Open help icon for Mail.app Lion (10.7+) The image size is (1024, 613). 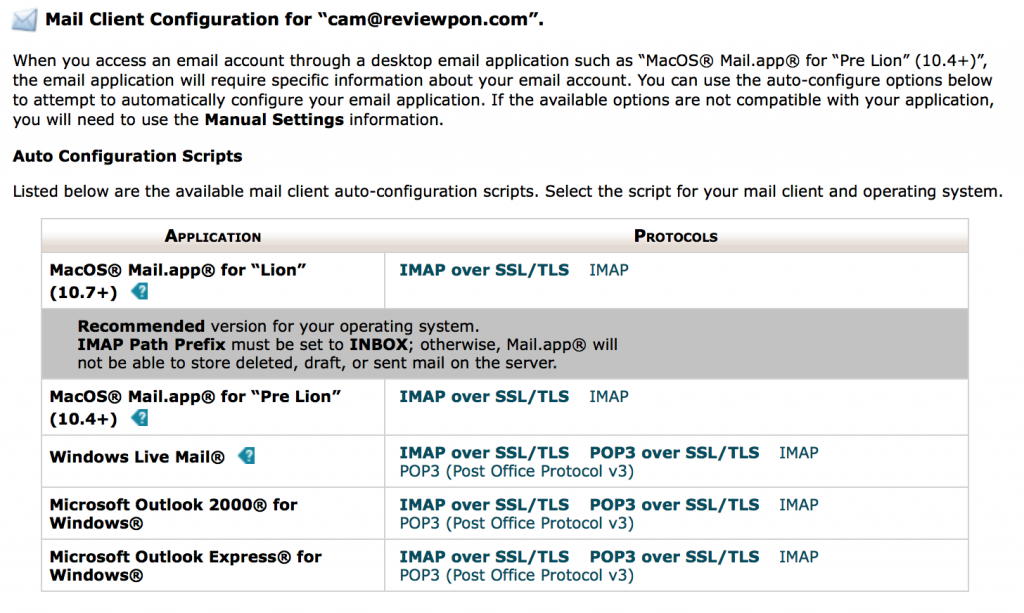click(x=140, y=291)
